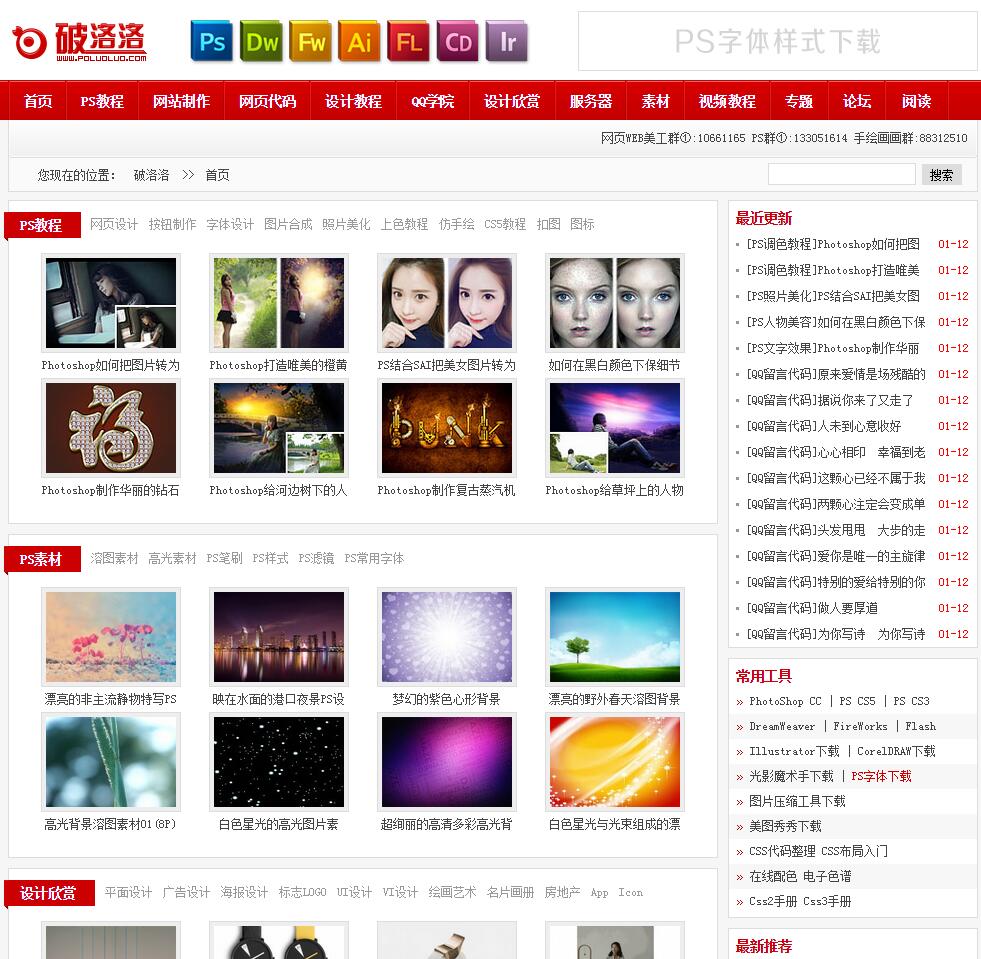The image size is (981, 959).
Task: Open 网页代码 navigation item
Action: click(267, 101)
